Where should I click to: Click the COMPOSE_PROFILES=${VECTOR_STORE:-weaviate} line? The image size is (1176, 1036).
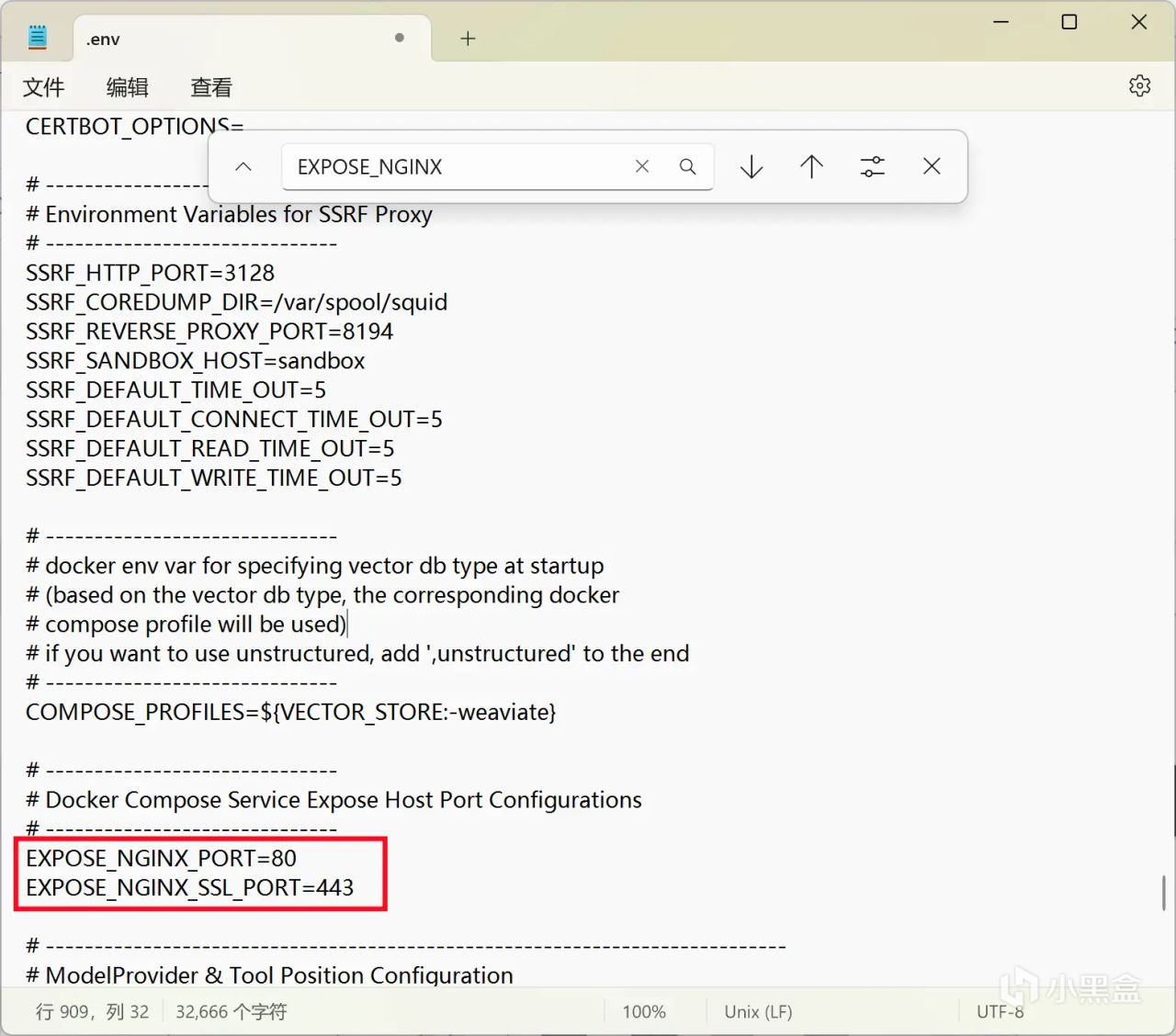pos(290,712)
